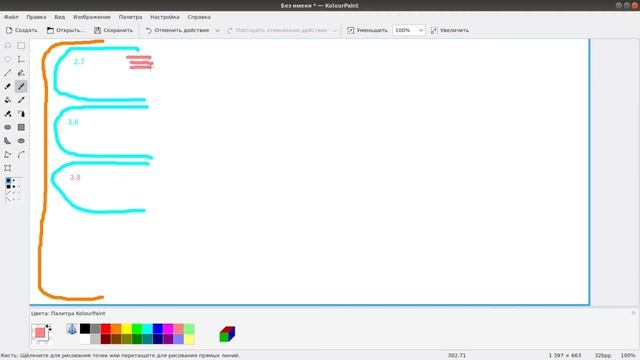Open color similarity RGB cube
This screenshot has width=640, height=360.
(227, 334)
